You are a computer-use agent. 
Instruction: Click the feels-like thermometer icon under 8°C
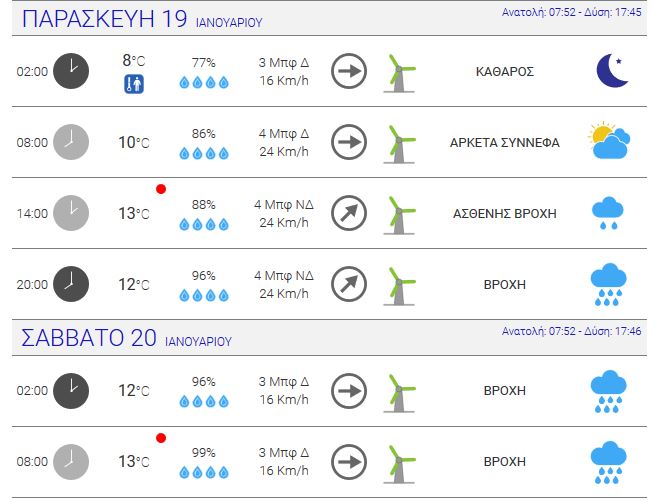[134, 84]
